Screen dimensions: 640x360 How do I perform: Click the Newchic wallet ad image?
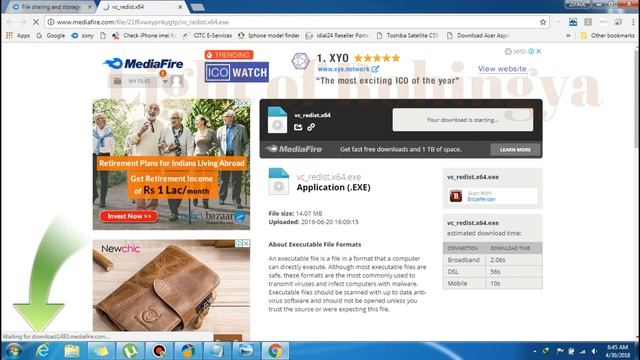point(171,286)
